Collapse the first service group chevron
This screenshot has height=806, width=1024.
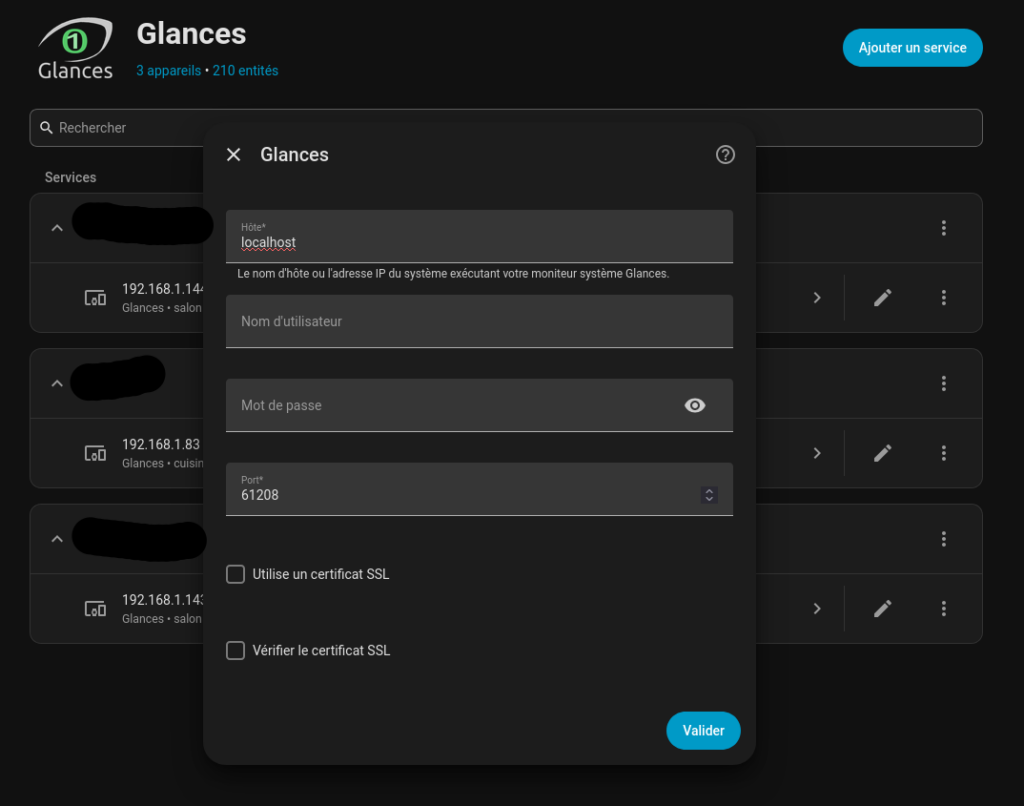click(x=57, y=228)
